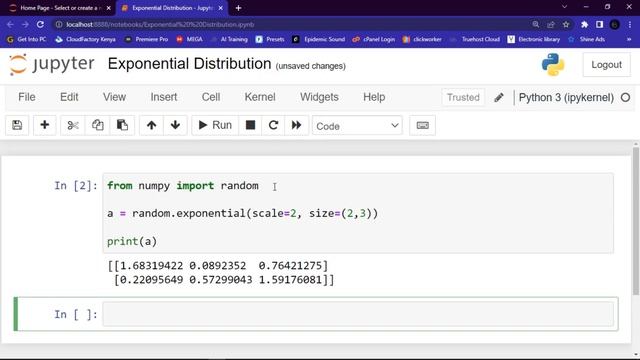
Task: Open the cell type Code dropdown
Action: [357, 126]
